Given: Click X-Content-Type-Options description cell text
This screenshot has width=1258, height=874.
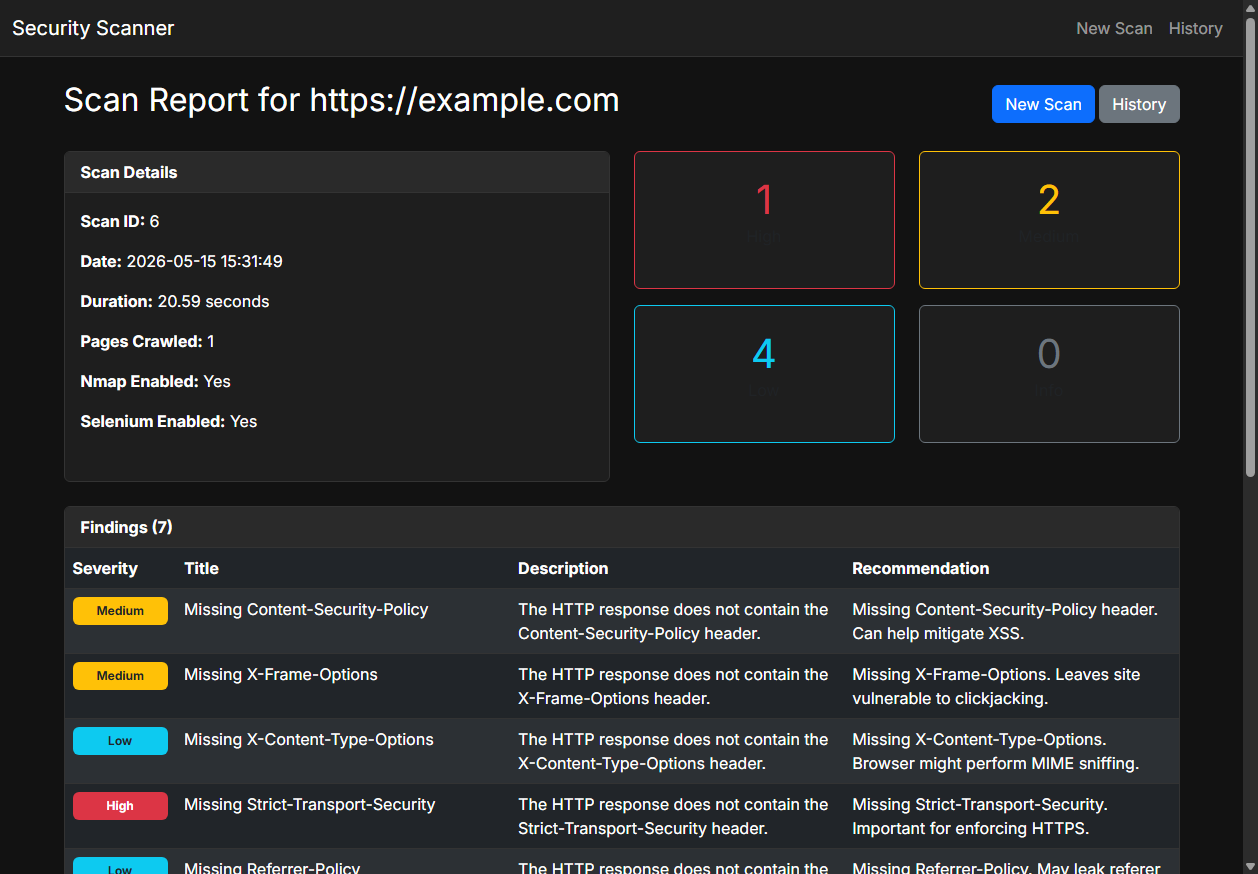Looking at the screenshot, I should (673, 751).
